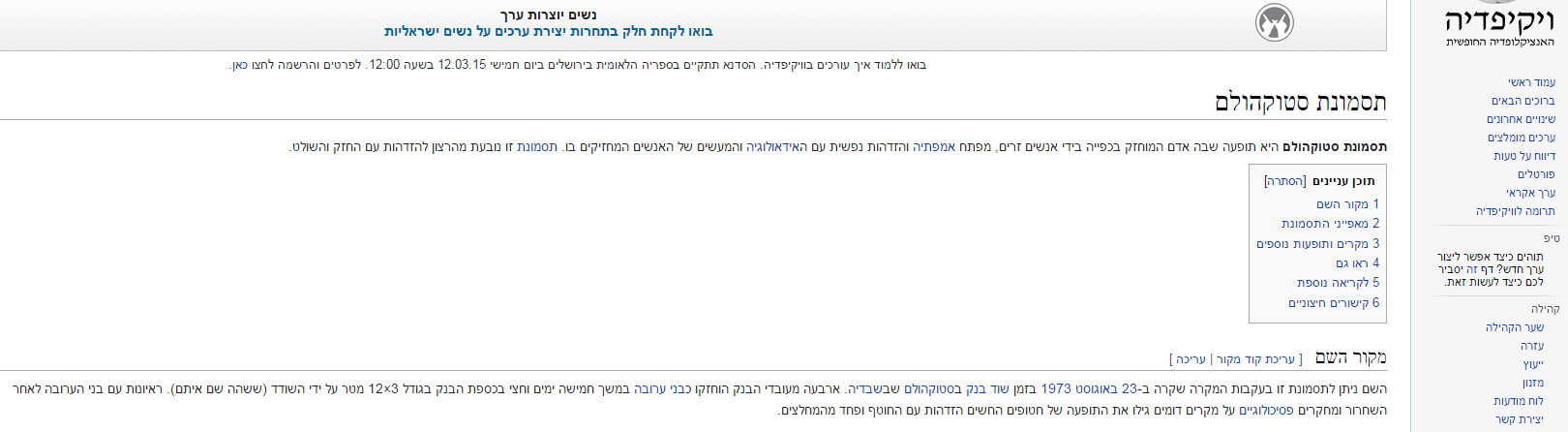Click עריכת קוד מקור for section
This screenshot has width=1568, height=432.
[1255, 359]
